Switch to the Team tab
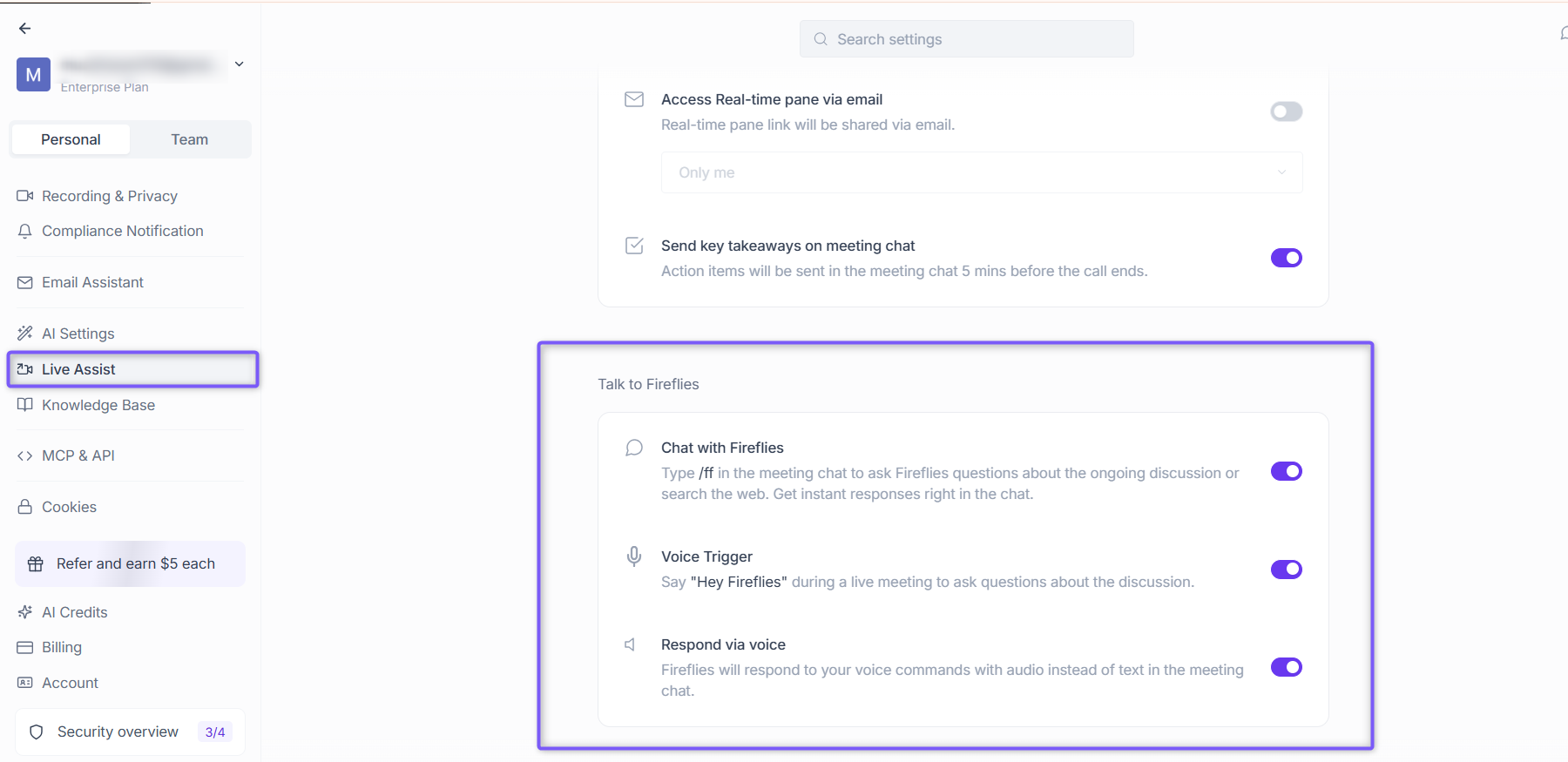 click(x=190, y=139)
